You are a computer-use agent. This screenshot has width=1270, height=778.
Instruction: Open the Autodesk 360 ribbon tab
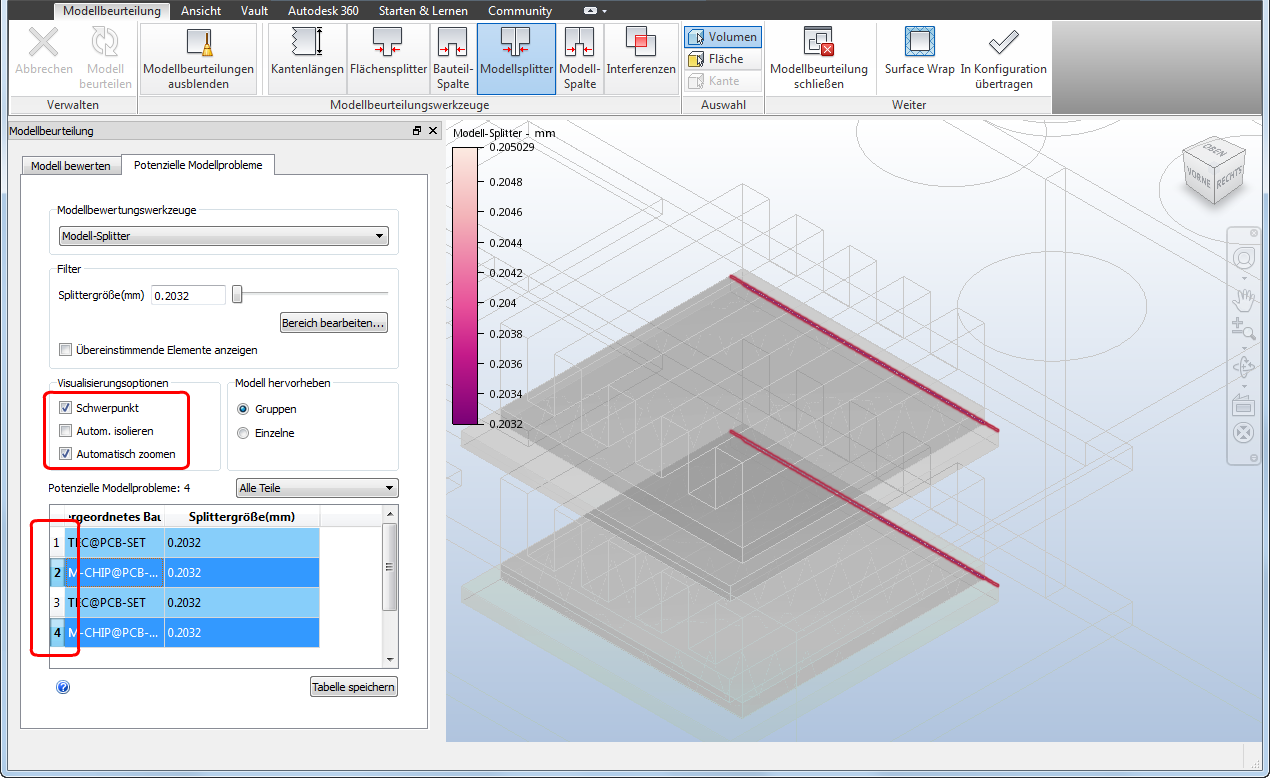click(323, 11)
